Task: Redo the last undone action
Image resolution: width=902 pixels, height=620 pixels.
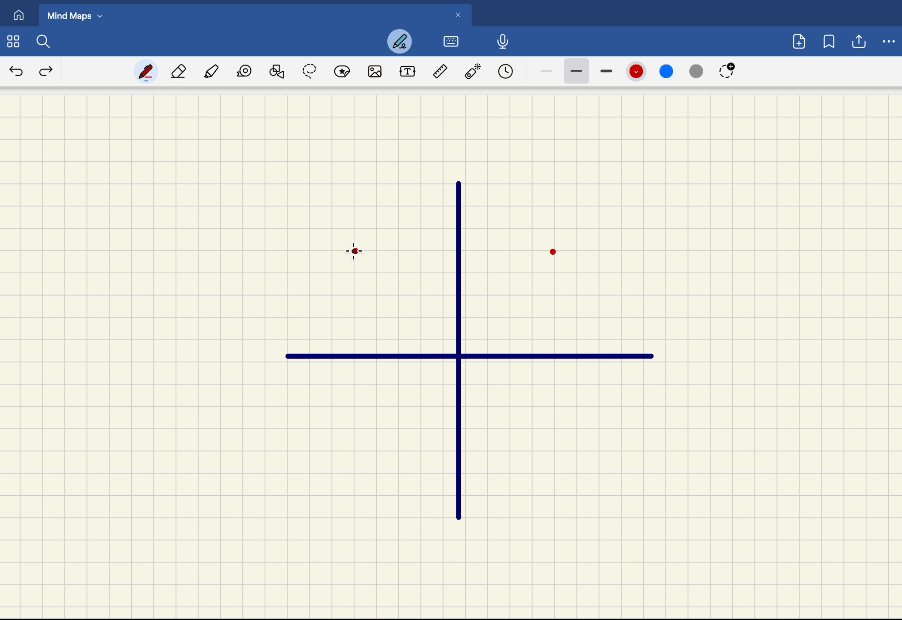Action: click(46, 72)
